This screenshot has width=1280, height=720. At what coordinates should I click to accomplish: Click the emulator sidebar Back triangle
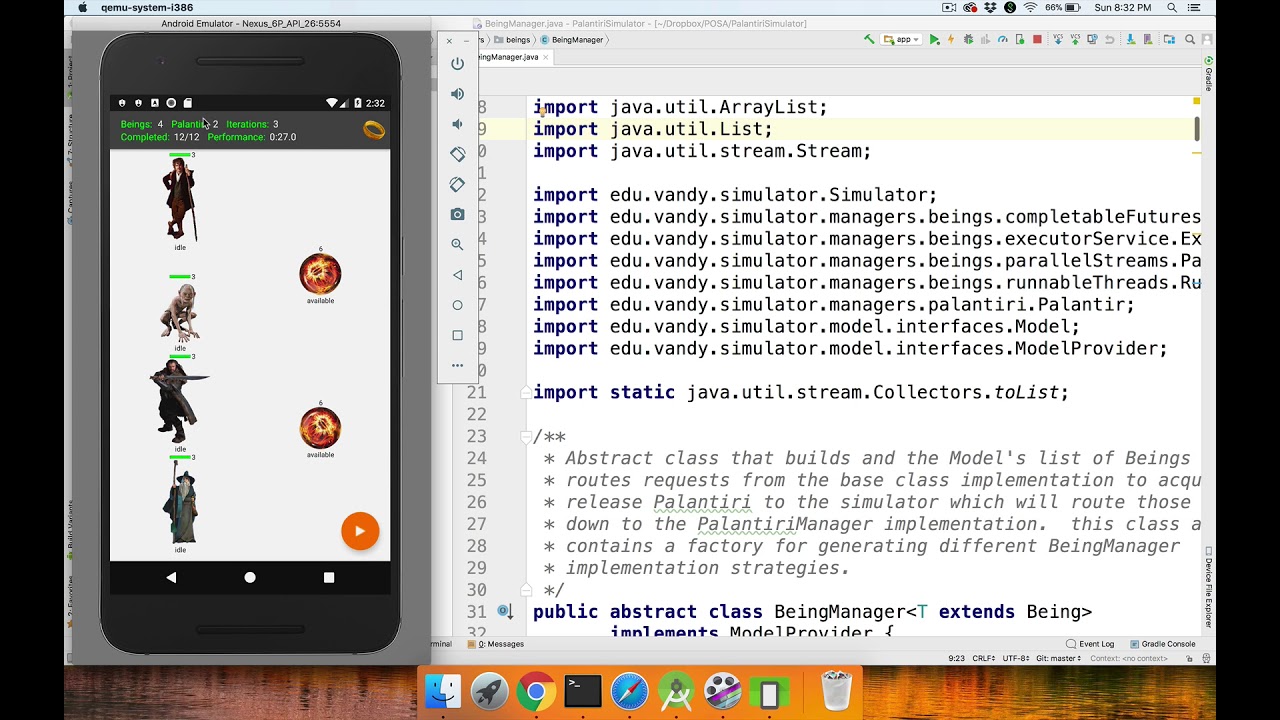click(457, 275)
